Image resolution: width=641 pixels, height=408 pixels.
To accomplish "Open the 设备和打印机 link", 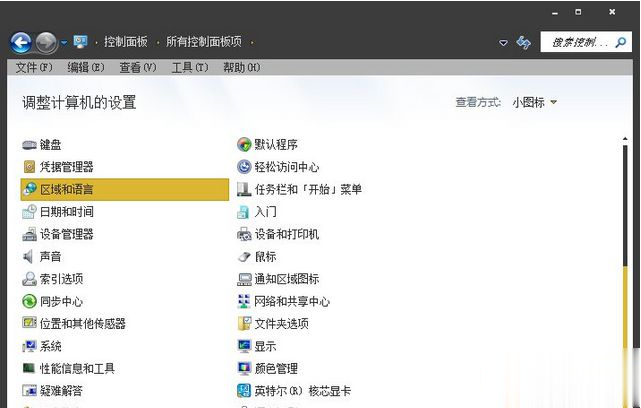I will 287,234.
